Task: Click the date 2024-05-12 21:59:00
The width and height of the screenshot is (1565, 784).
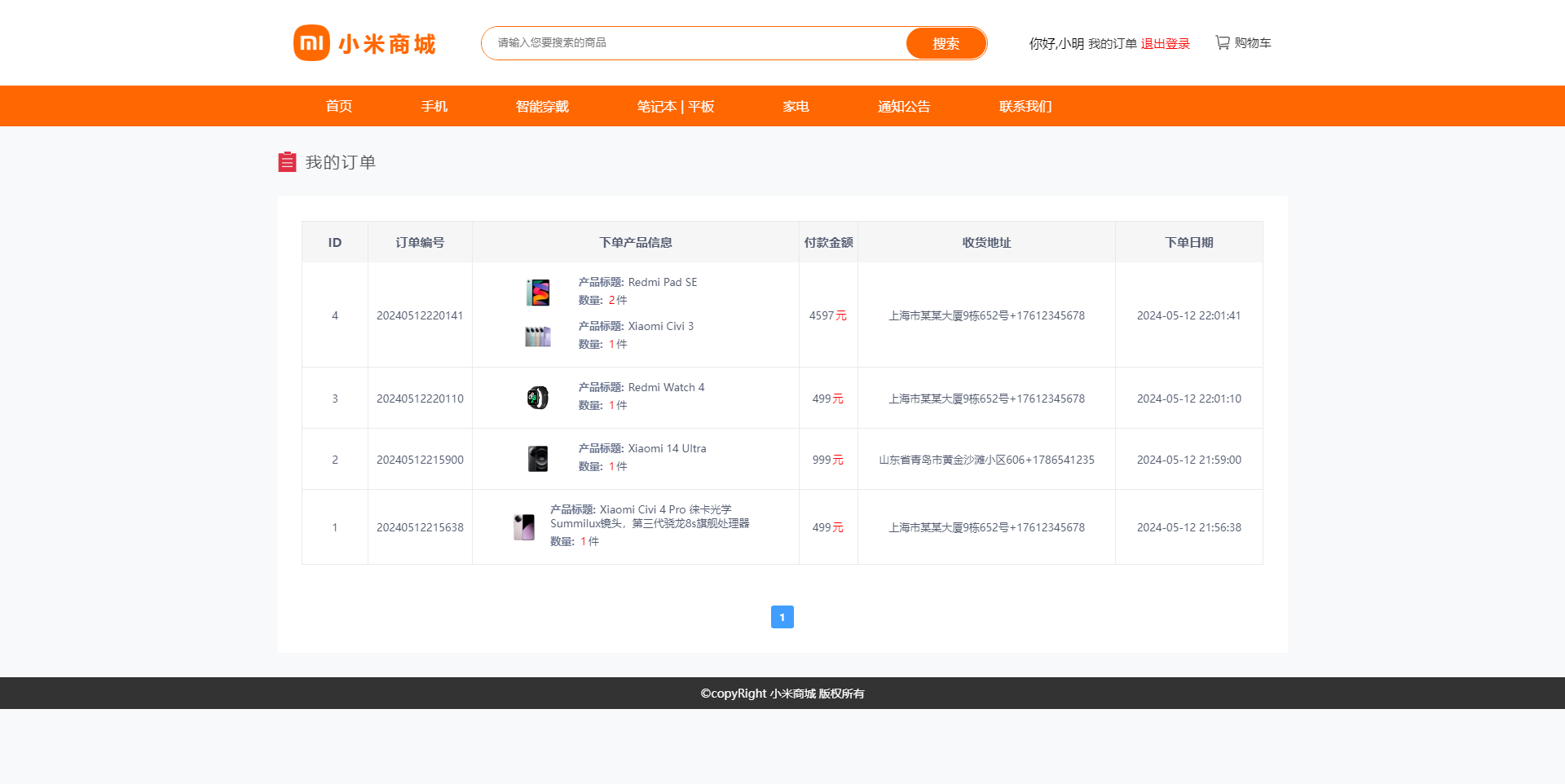Action: 1189,460
